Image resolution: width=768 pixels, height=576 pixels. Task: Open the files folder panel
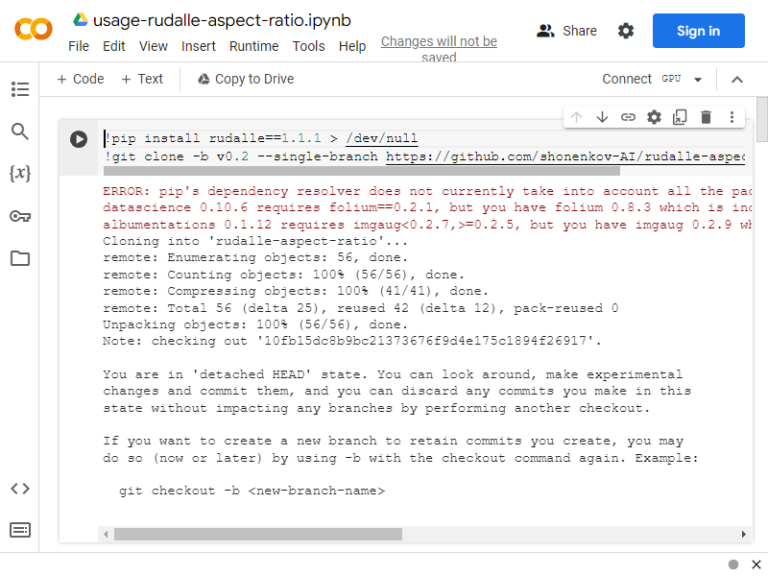(20, 258)
